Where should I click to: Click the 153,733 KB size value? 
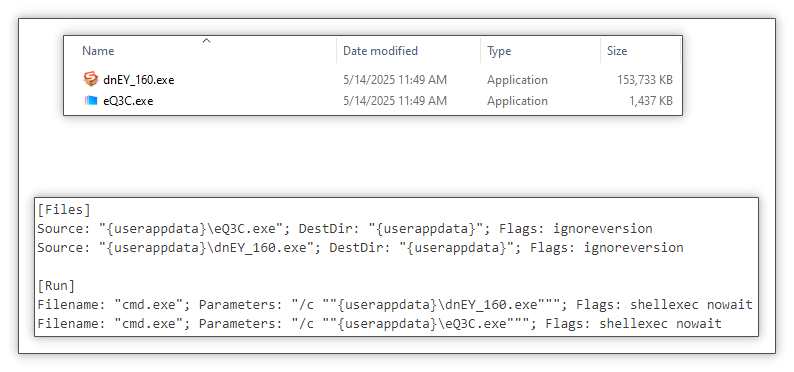pos(645,80)
